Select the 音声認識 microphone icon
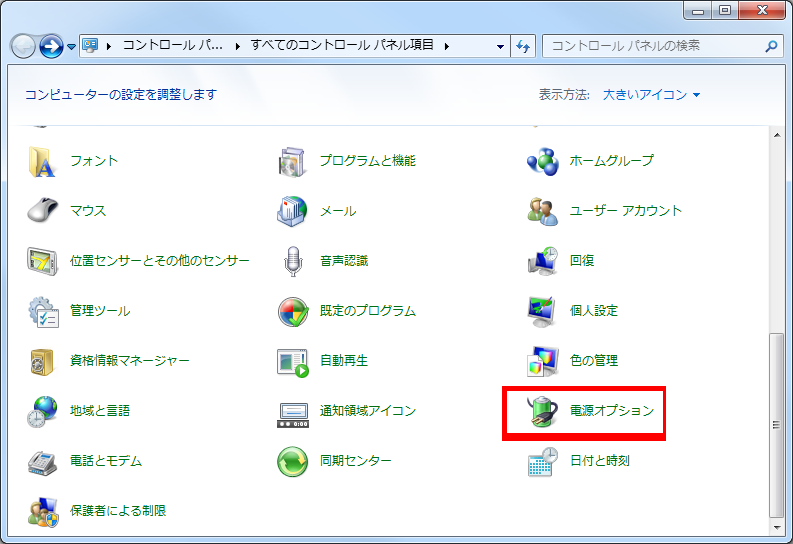Screen dimensions: 793x544 [x=293, y=261]
